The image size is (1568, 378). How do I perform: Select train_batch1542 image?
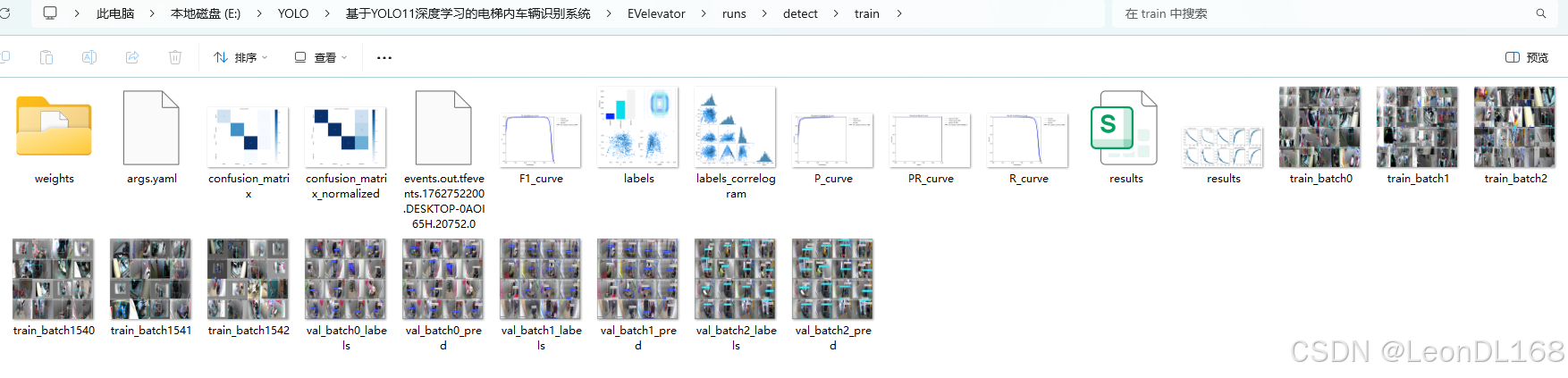coord(248,279)
